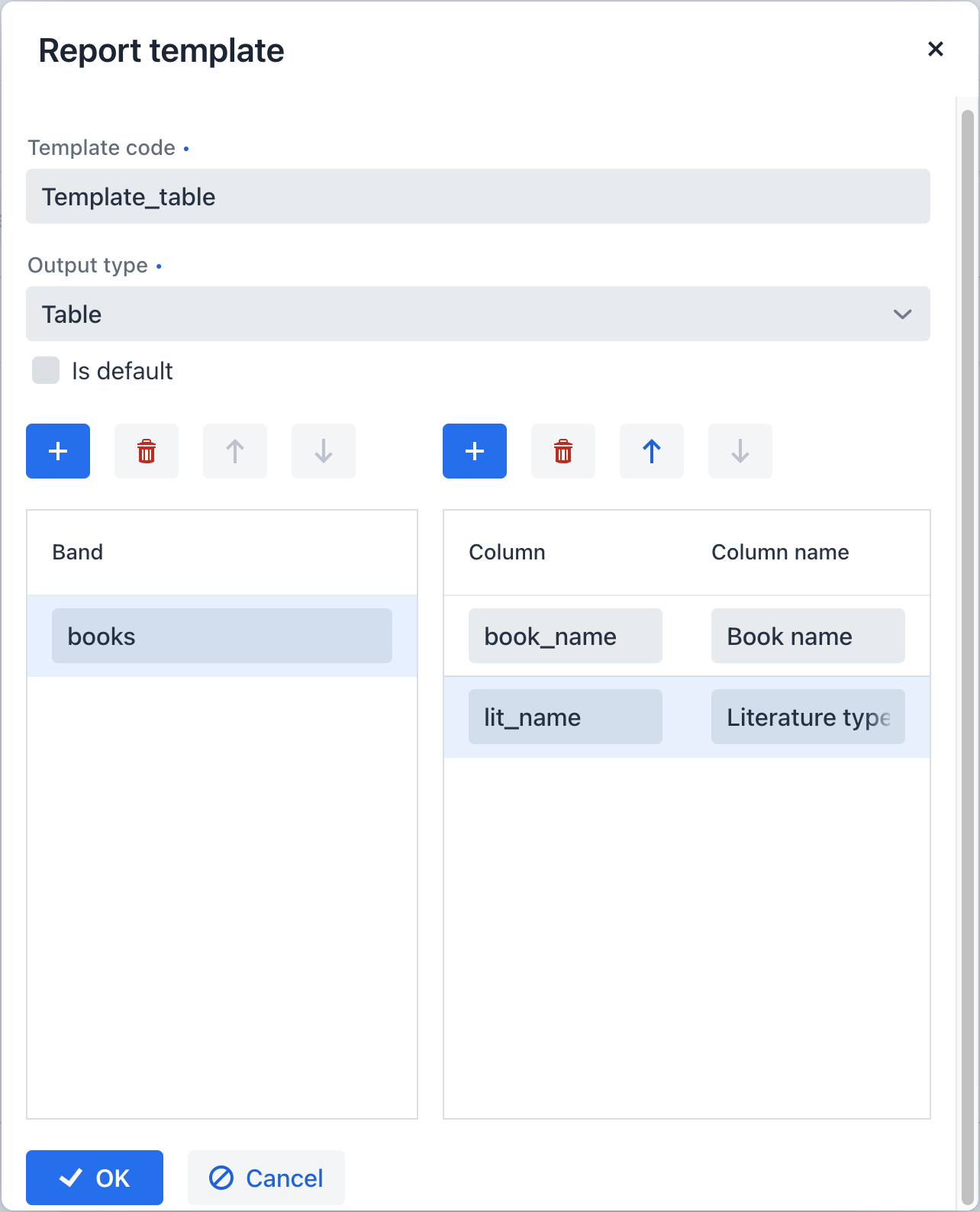Add a new column with plus button
Image resolution: width=980 pixels, height=1212 pixels.
point(475,451)
